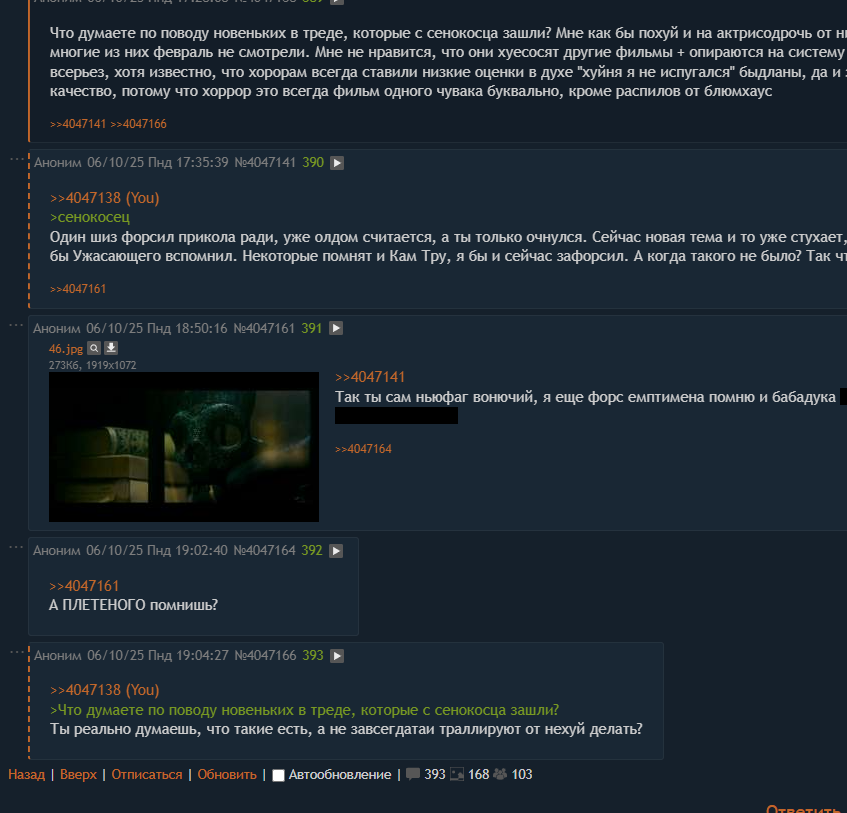Click the play arrow icon on post №4047166
Screen dimensions: 847x813
(x=337, y=655)
